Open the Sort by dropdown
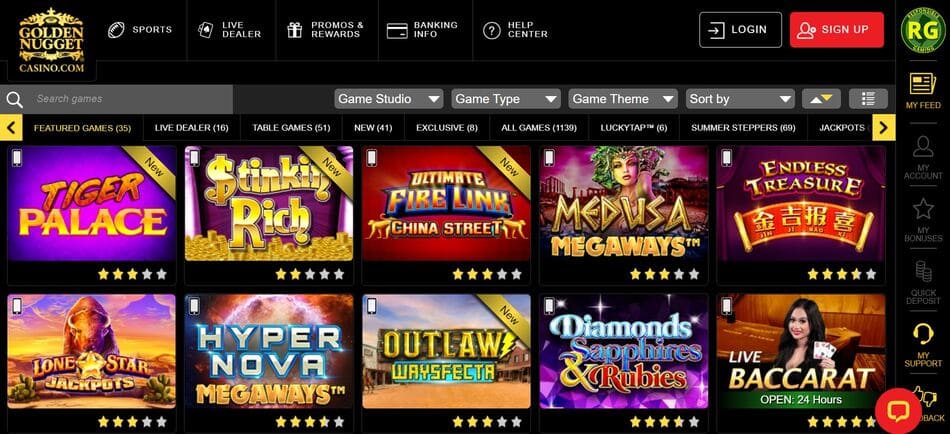This screenshot has width=950, height=434. click(x=740, y=99)
